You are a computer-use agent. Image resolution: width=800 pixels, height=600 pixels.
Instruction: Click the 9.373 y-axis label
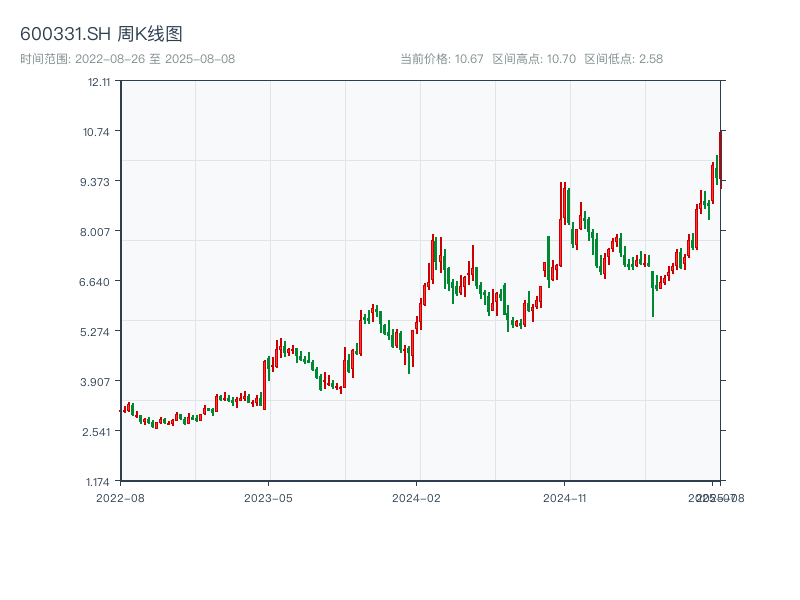(x=98, y=182)
